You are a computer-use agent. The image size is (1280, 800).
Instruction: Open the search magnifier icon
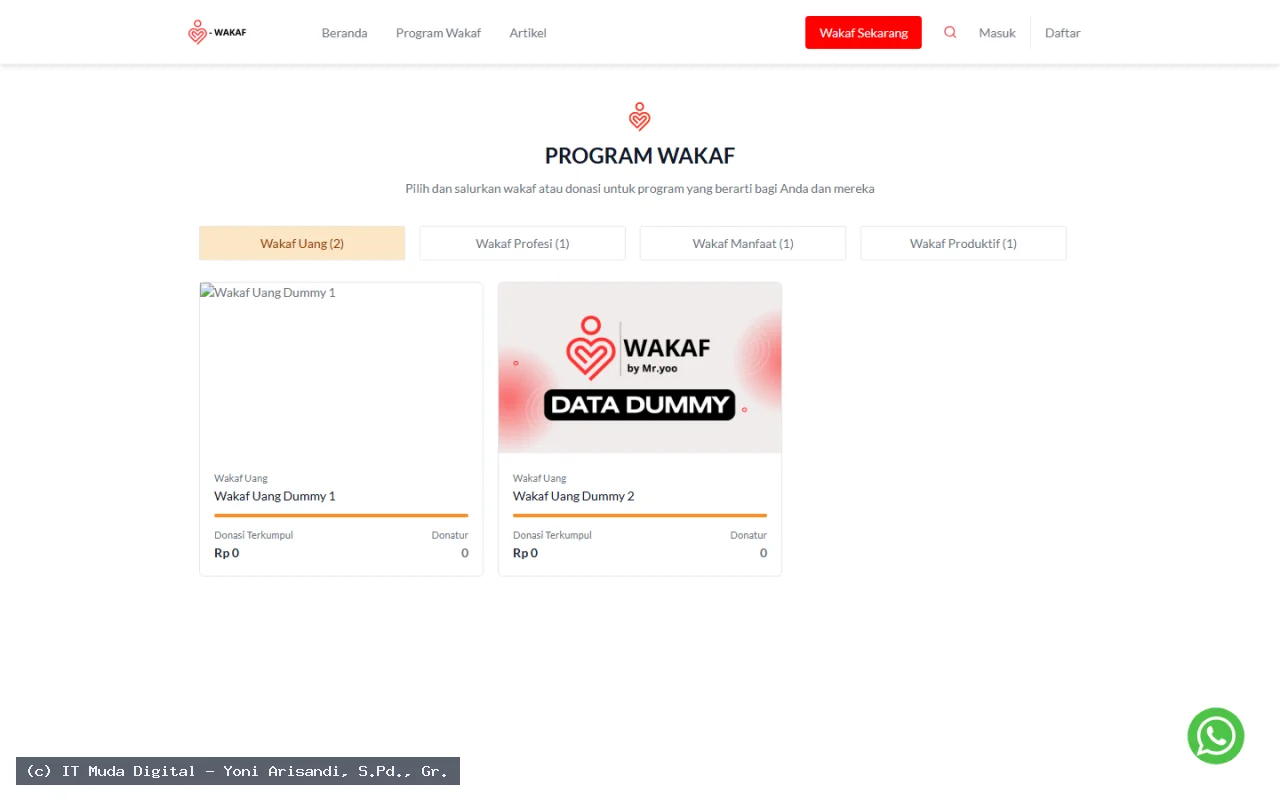pos(950,32)
